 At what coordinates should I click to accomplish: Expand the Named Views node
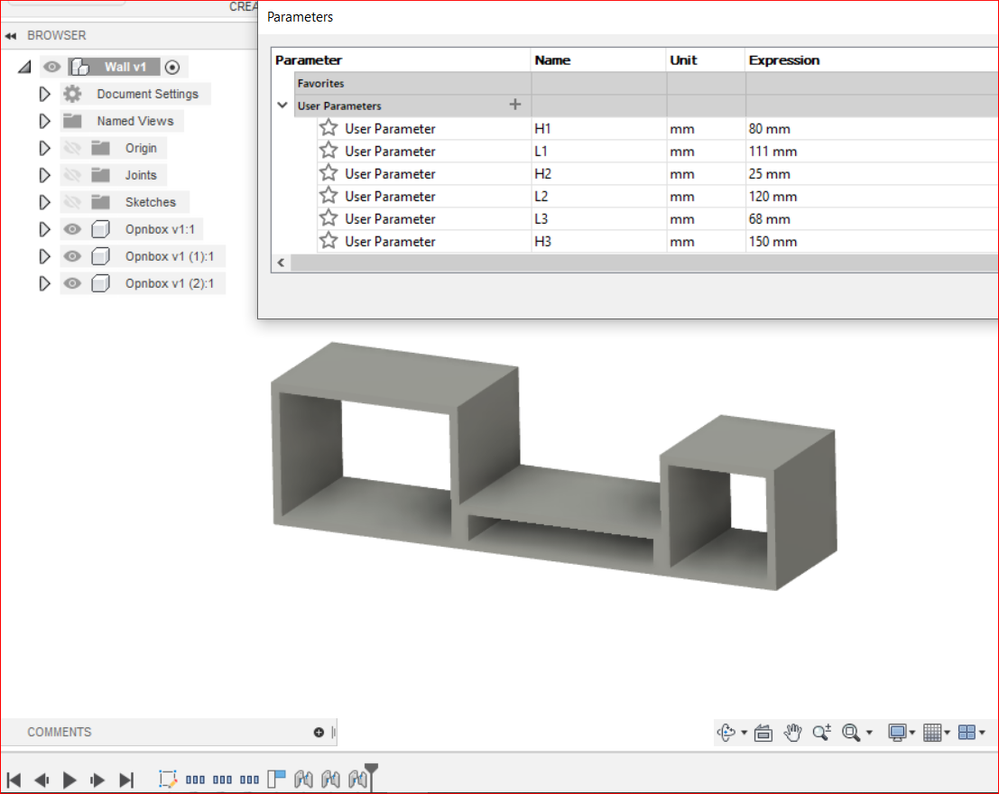coord(44,120)
